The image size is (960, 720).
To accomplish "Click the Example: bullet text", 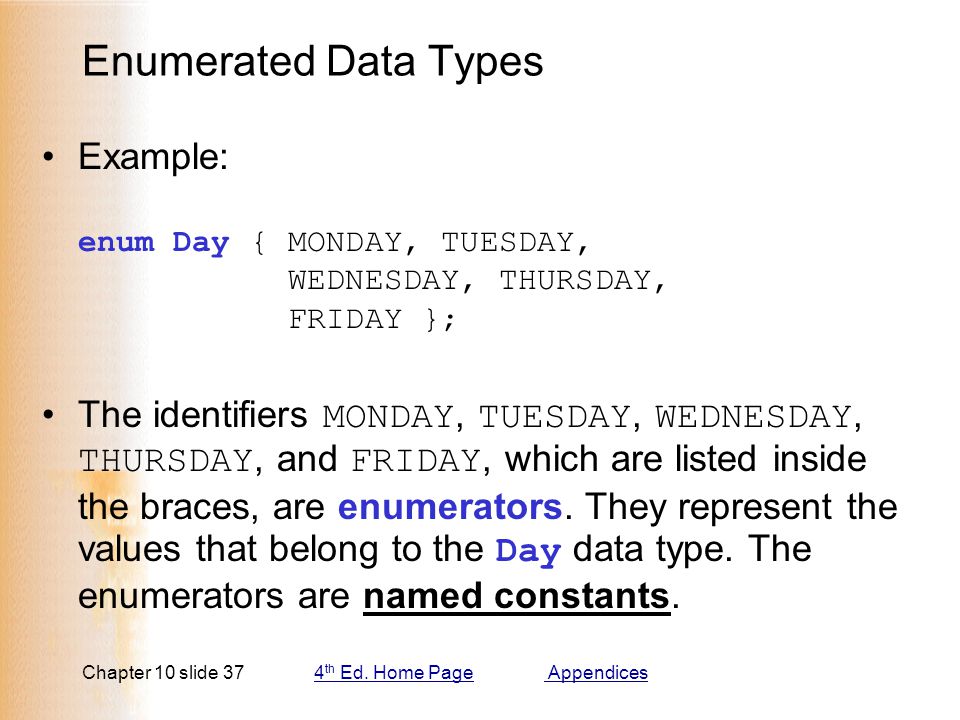I will click(153, 157).
